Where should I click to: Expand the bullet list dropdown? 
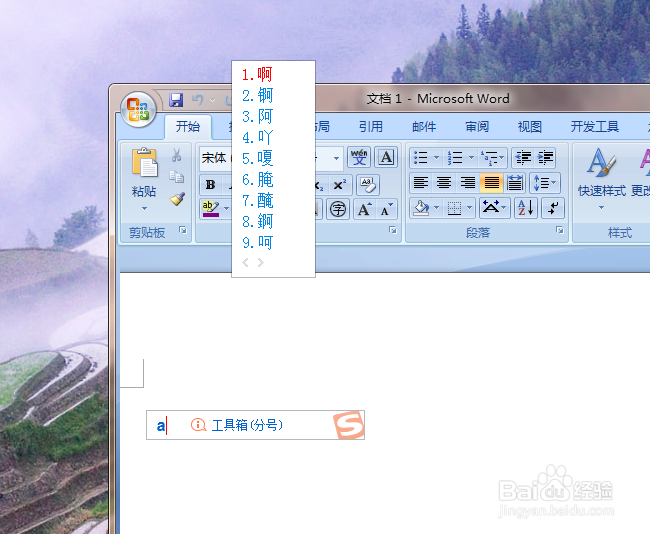[x=436, y=158]
